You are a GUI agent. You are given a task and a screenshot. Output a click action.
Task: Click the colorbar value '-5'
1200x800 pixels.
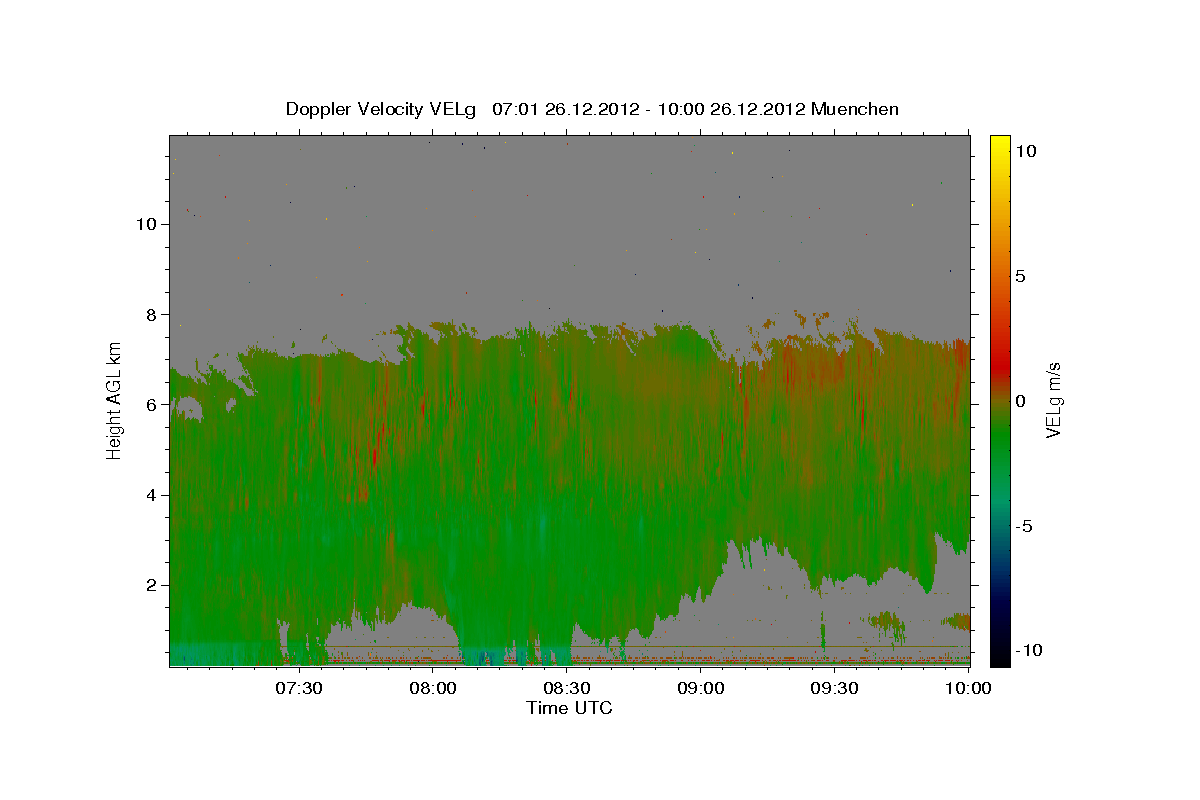(1026, 526)
